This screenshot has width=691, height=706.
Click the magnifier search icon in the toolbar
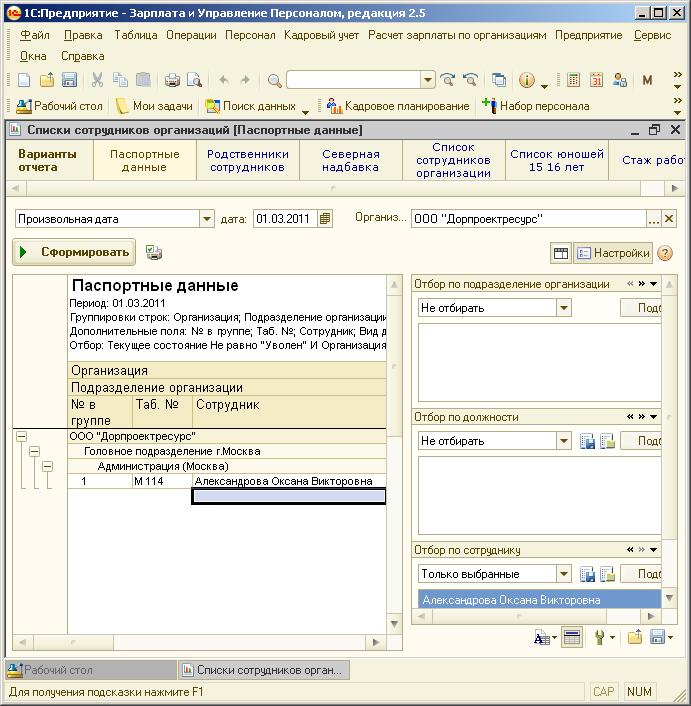point(274,81)
